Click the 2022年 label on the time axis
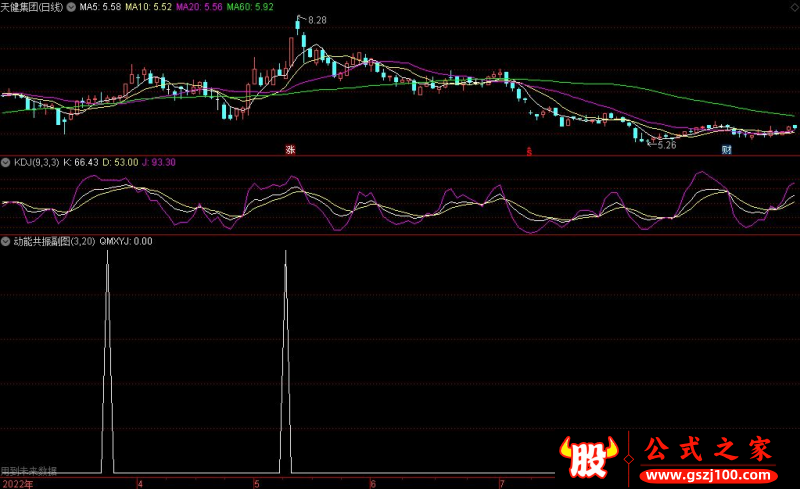Image resolution: width=800 pixels, height=489 pixels. coord(16,483)
